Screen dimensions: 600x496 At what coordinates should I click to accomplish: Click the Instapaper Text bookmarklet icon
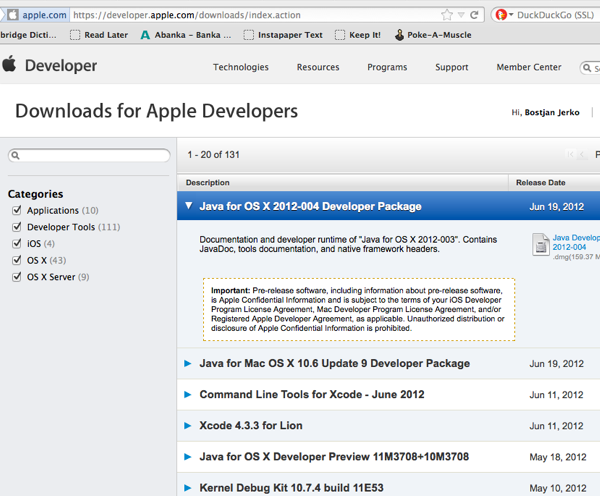249,35
